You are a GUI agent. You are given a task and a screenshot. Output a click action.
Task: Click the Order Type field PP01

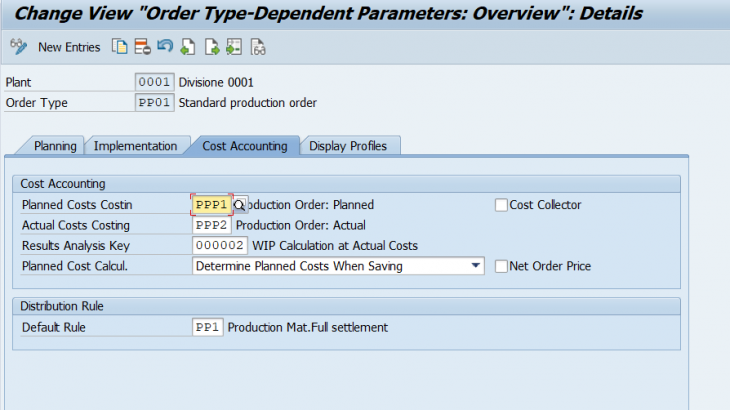[x=155, y=102]
